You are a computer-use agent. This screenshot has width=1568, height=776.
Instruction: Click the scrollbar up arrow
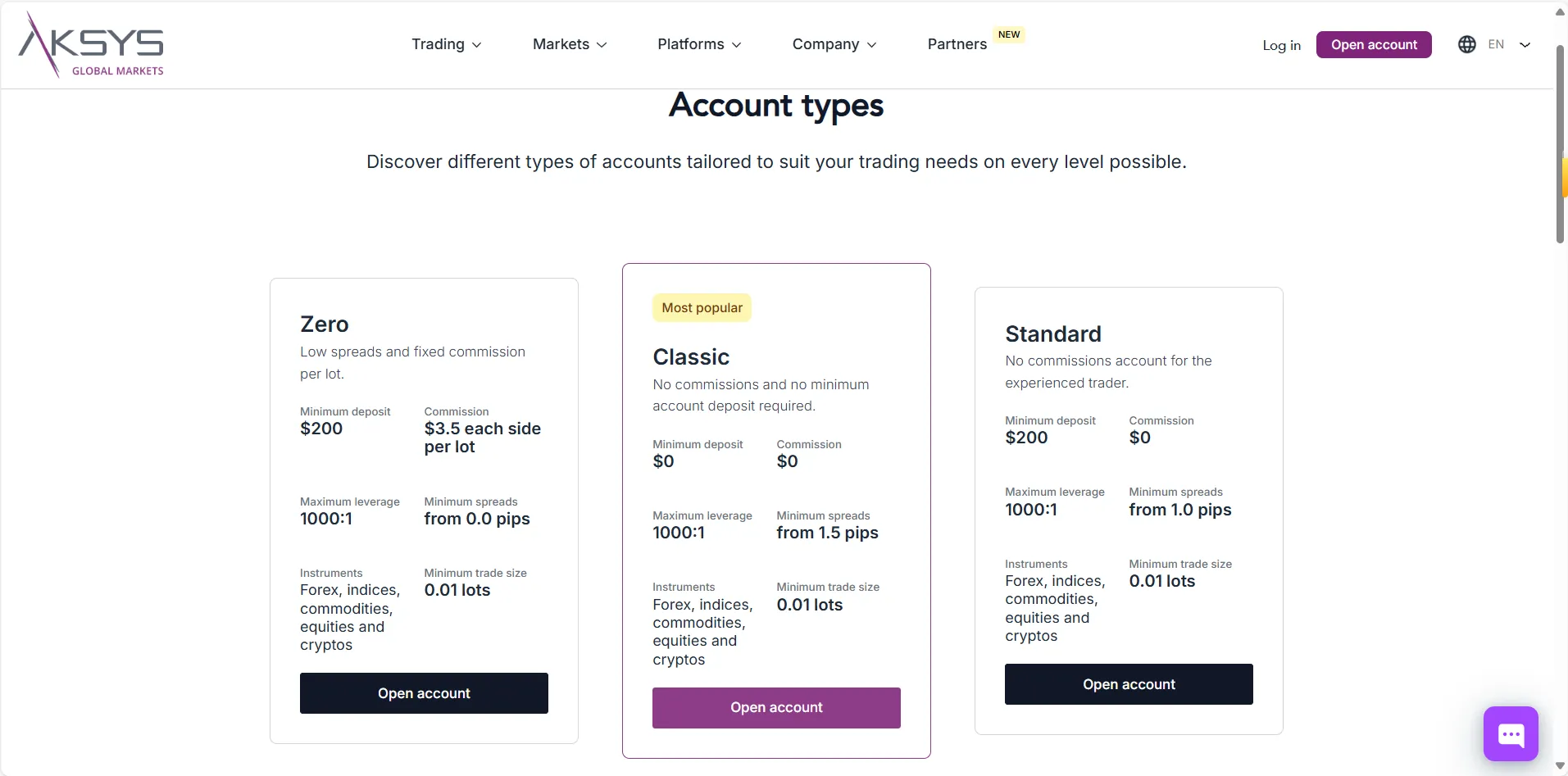coord(1560,11)
